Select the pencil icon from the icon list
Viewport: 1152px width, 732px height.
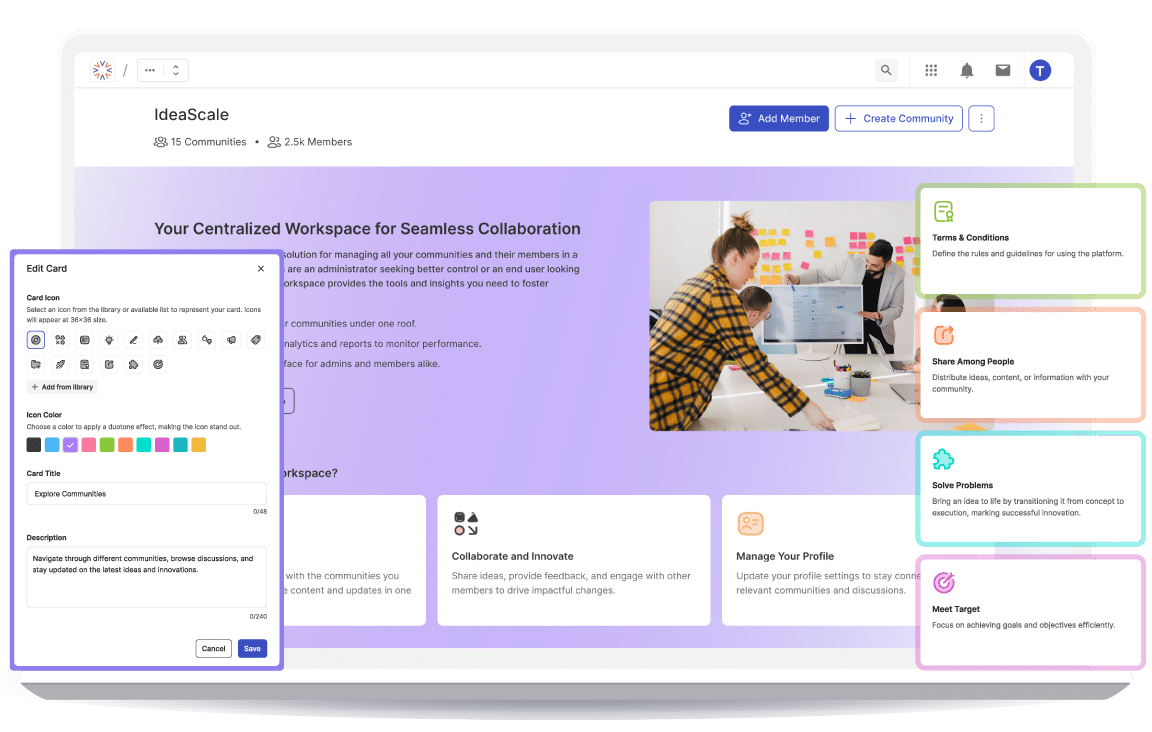click(x=133, y=340)
